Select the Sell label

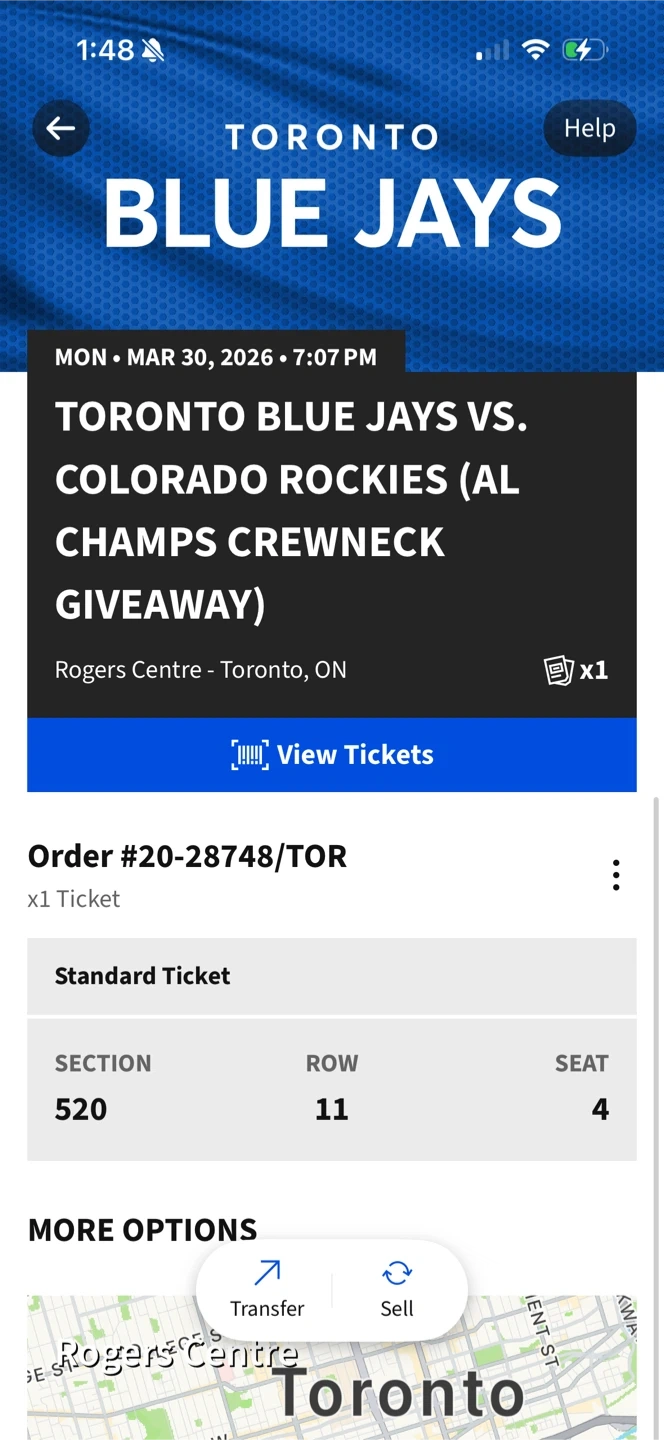pyautogui.click(x=397, y=1308)
